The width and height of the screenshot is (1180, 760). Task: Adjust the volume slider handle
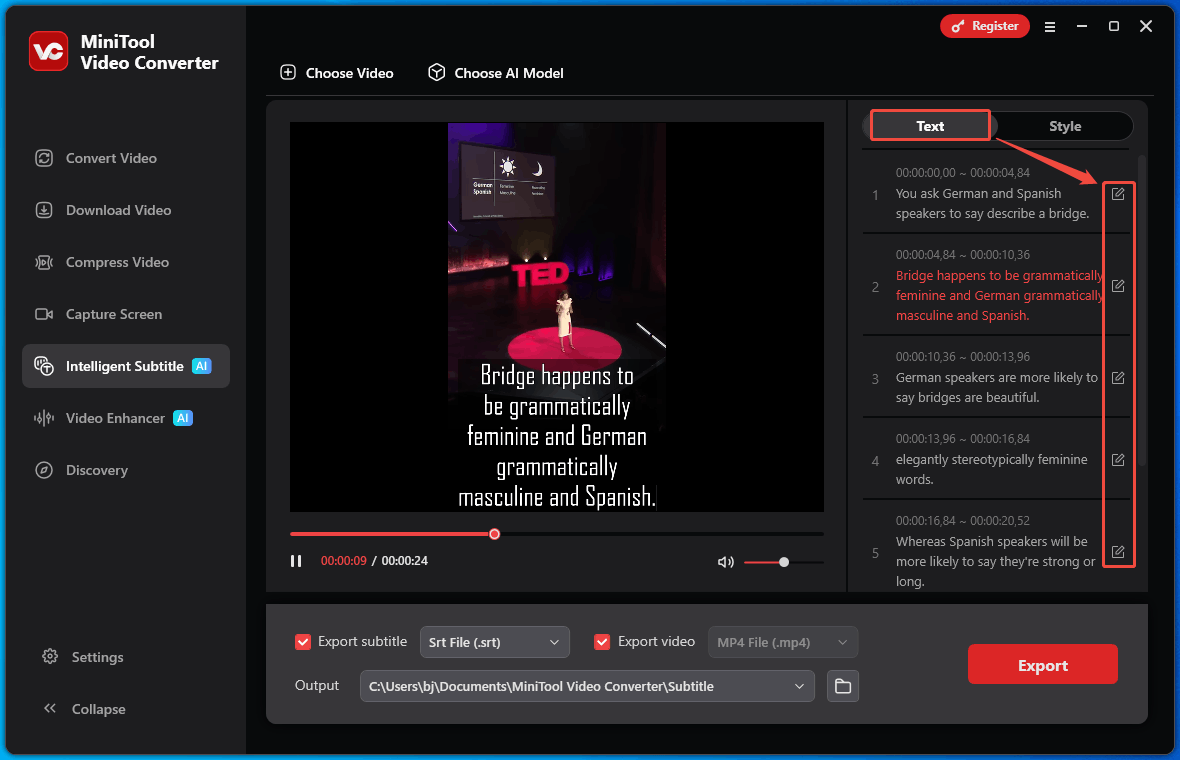pos(783,562)
